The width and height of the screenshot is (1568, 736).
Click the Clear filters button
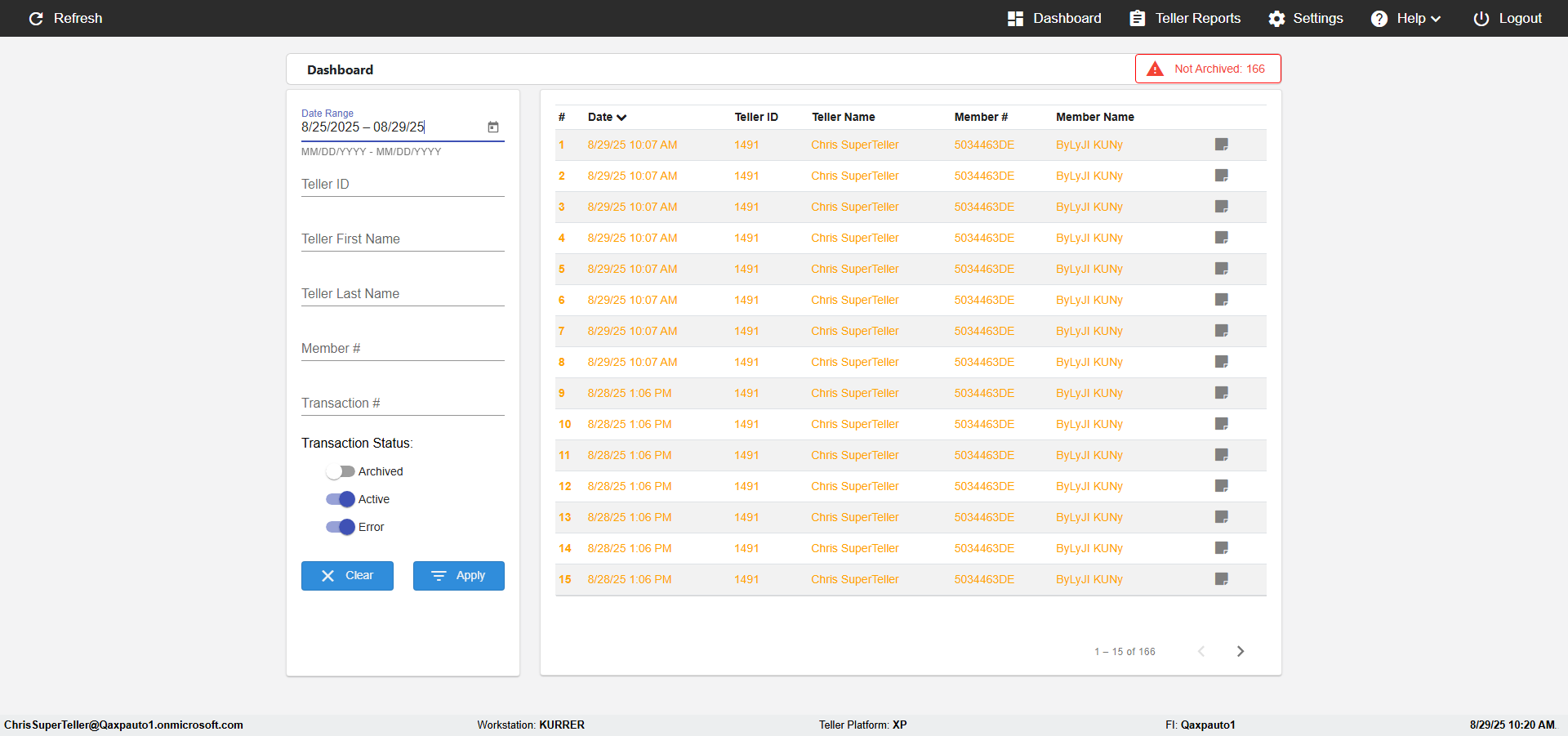347,576
